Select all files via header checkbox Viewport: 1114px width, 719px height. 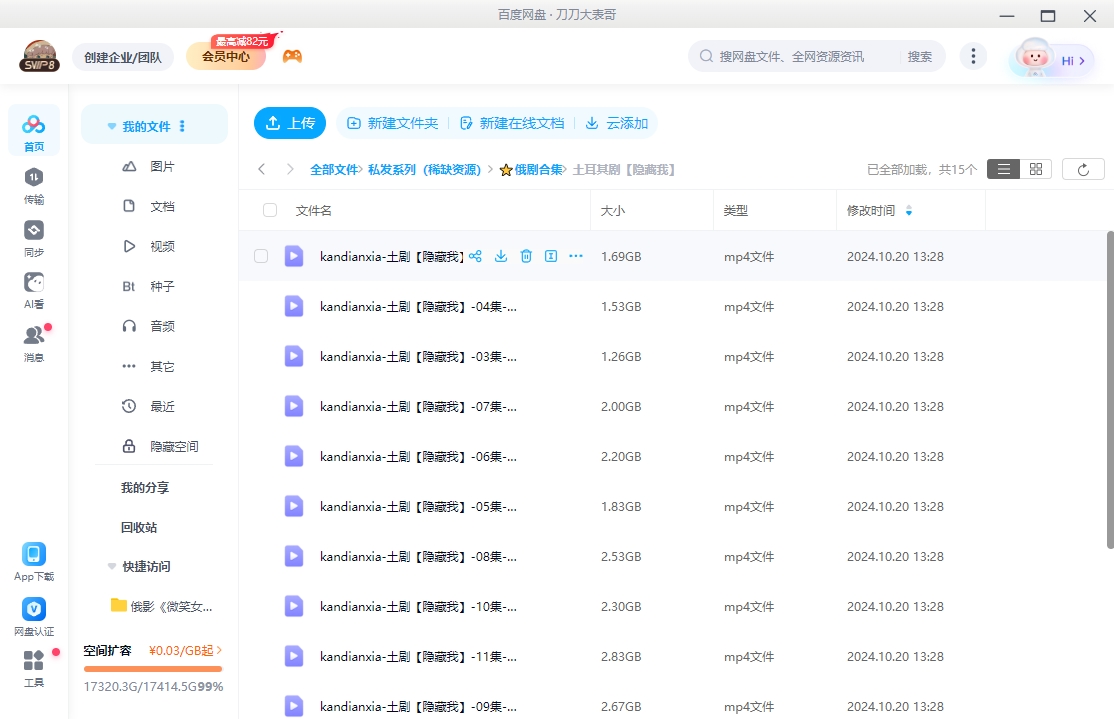(x=268, y=210)
